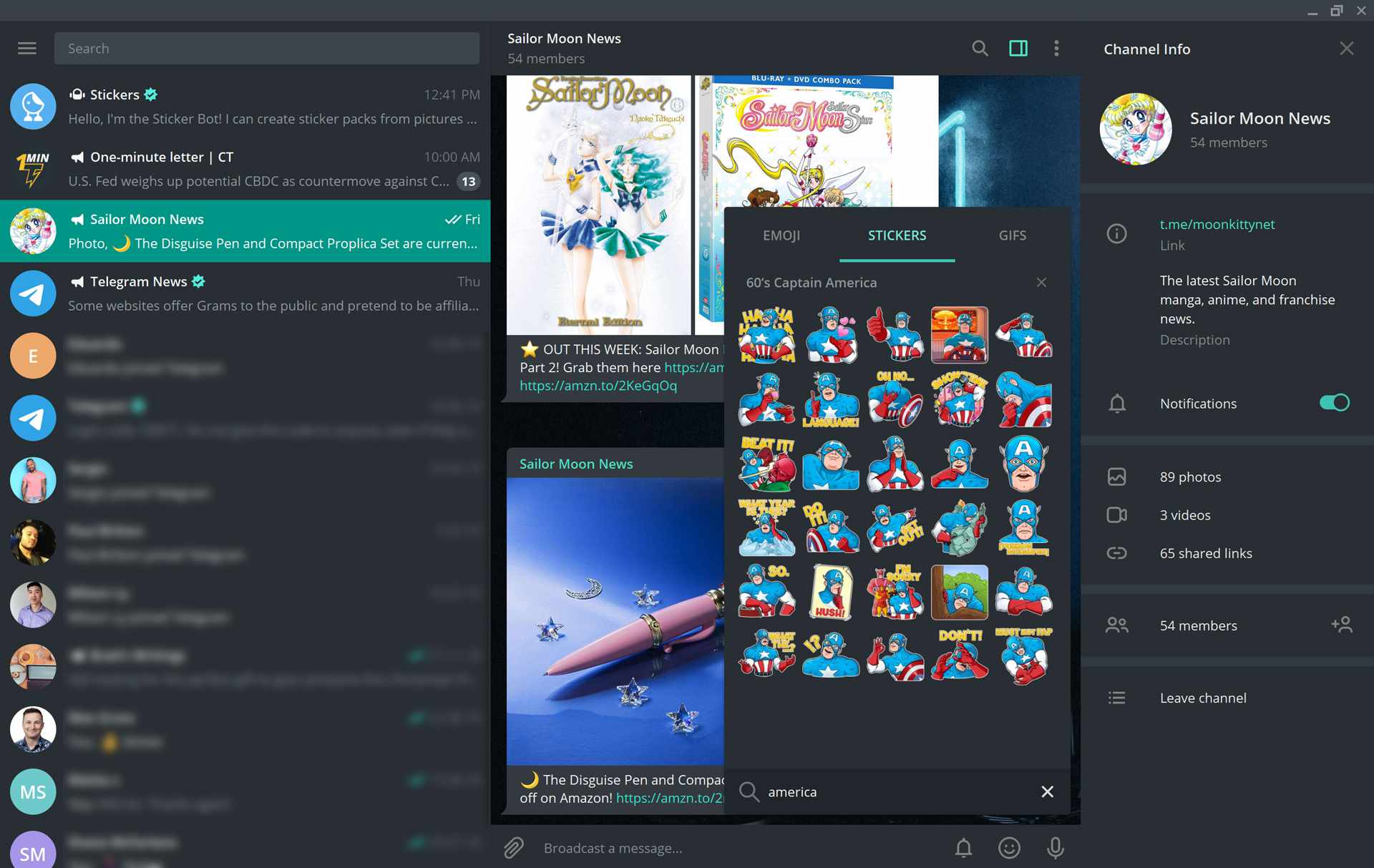Send the OH NO... Captain America sticker
The width and height of the screenshot is (1374, 868).
pyautogui.click(x=895, y=399)
